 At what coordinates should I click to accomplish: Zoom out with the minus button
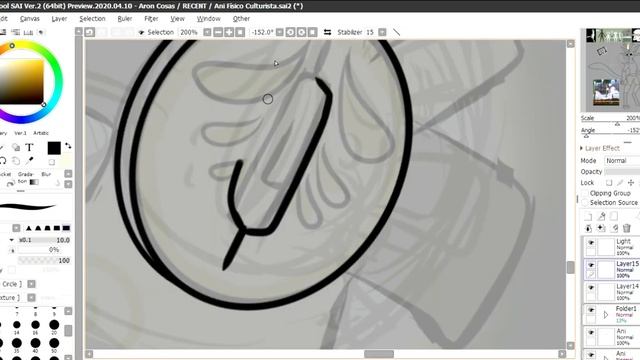(218, 32)
